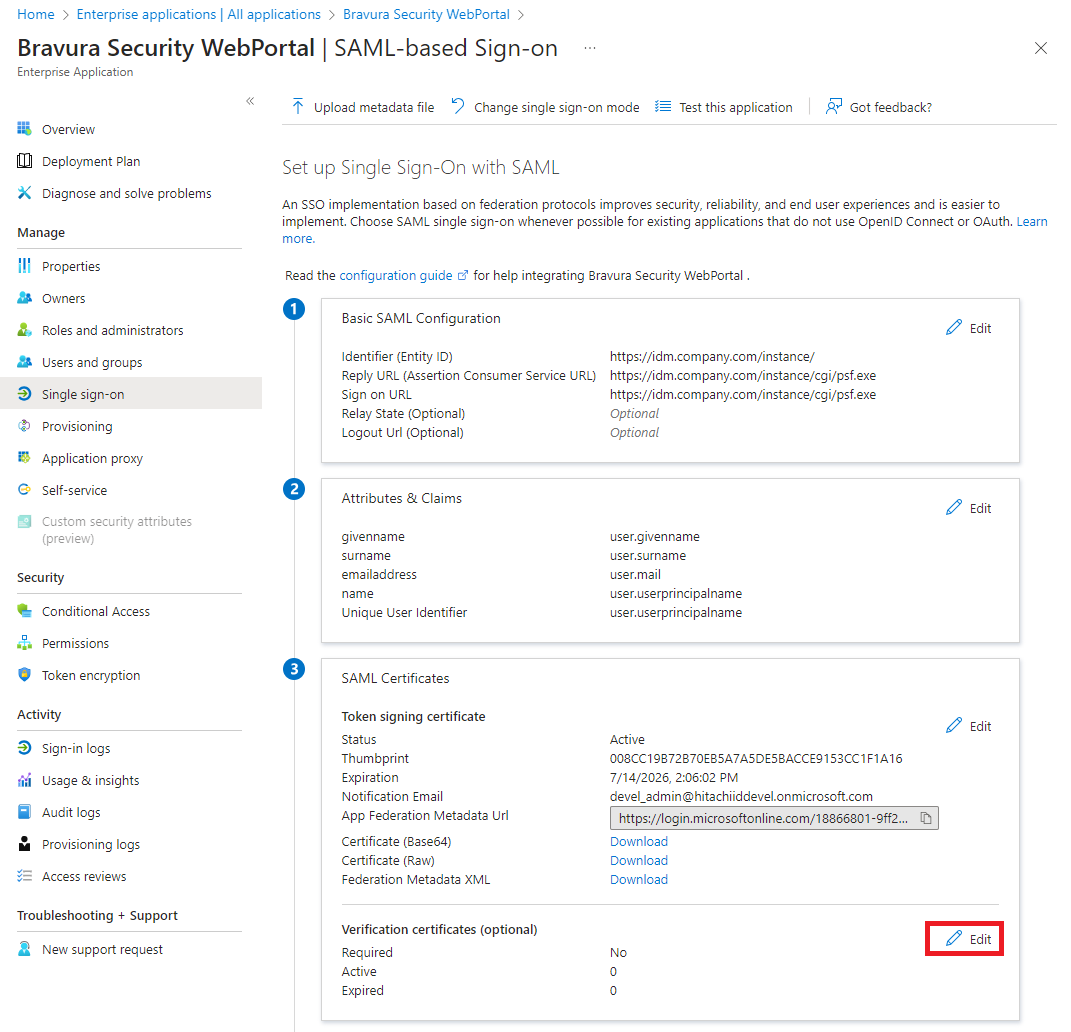Click Upload metadata file

point(362,106)
